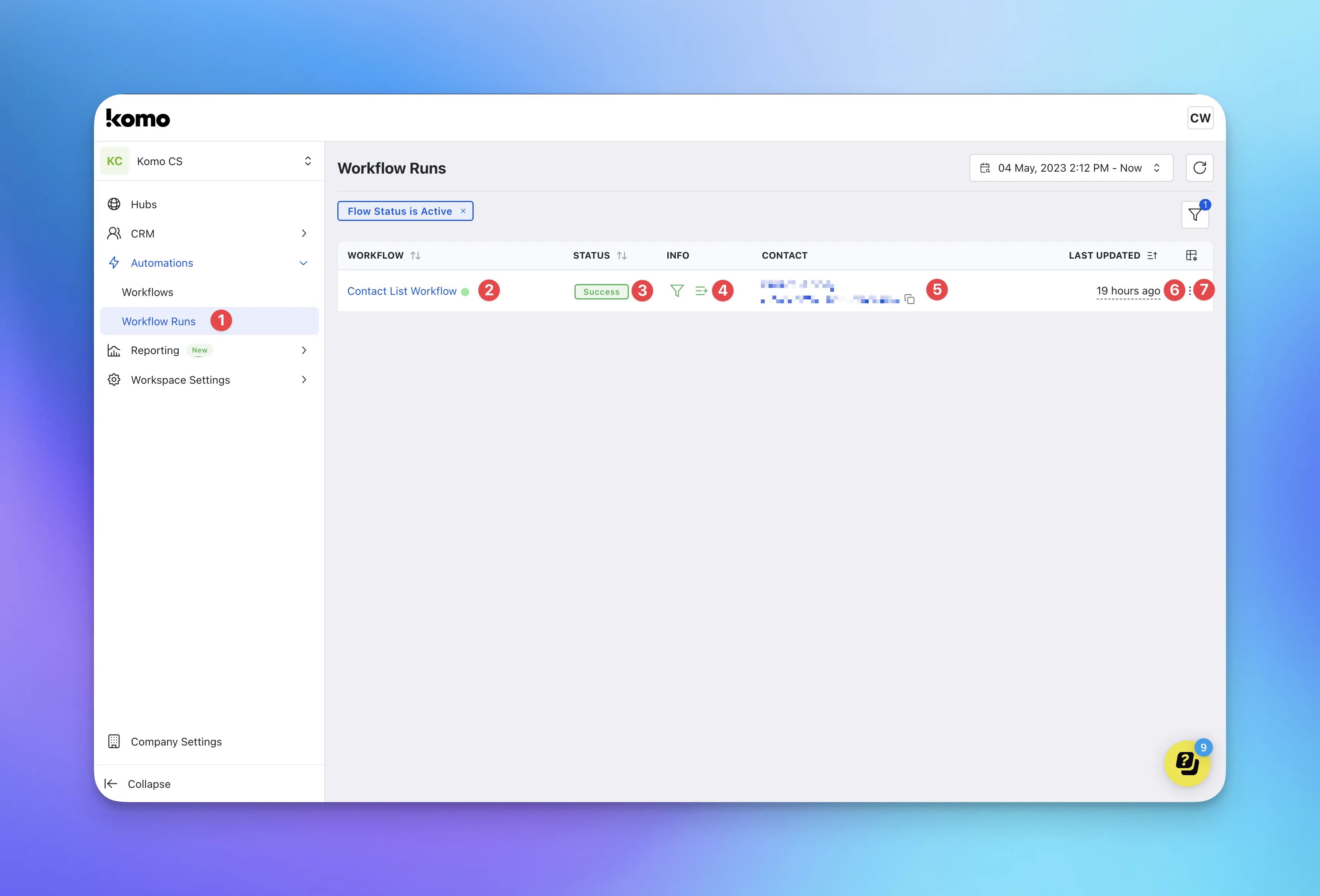Open the help chat widget
The image size is (1320, 896).
click(1187, 764)
